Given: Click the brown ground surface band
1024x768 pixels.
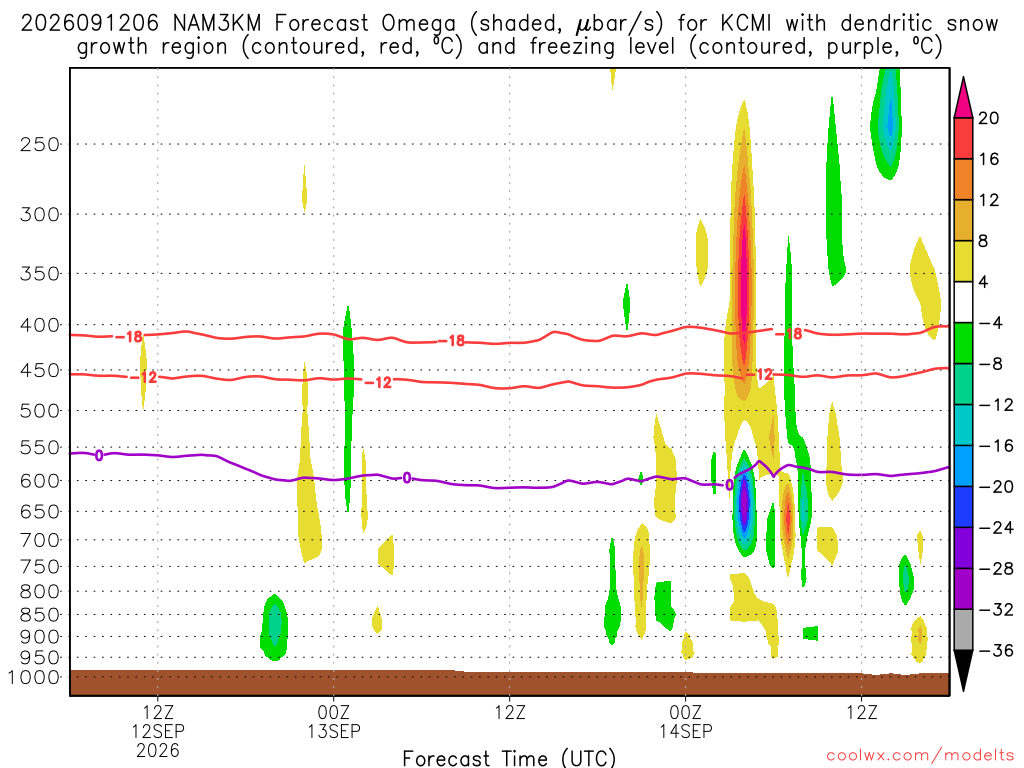Looking at the screenshot, I should coord(509,683).
